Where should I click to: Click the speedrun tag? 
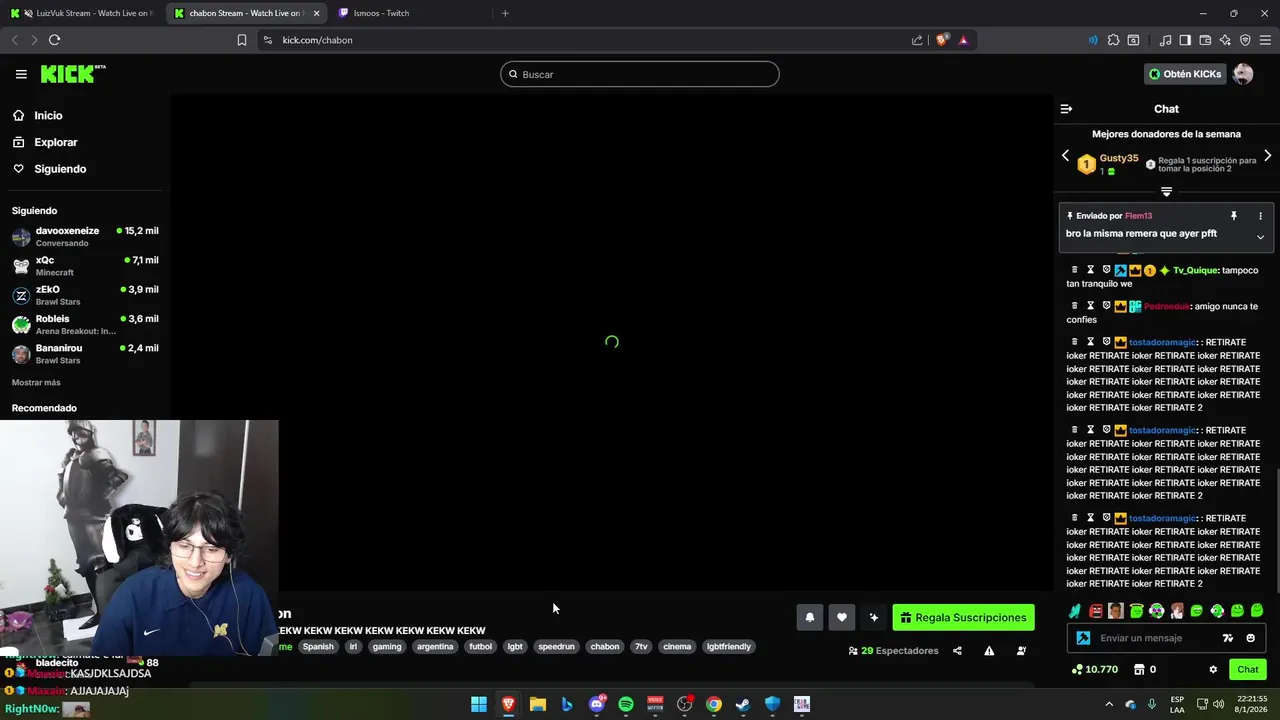556,647
